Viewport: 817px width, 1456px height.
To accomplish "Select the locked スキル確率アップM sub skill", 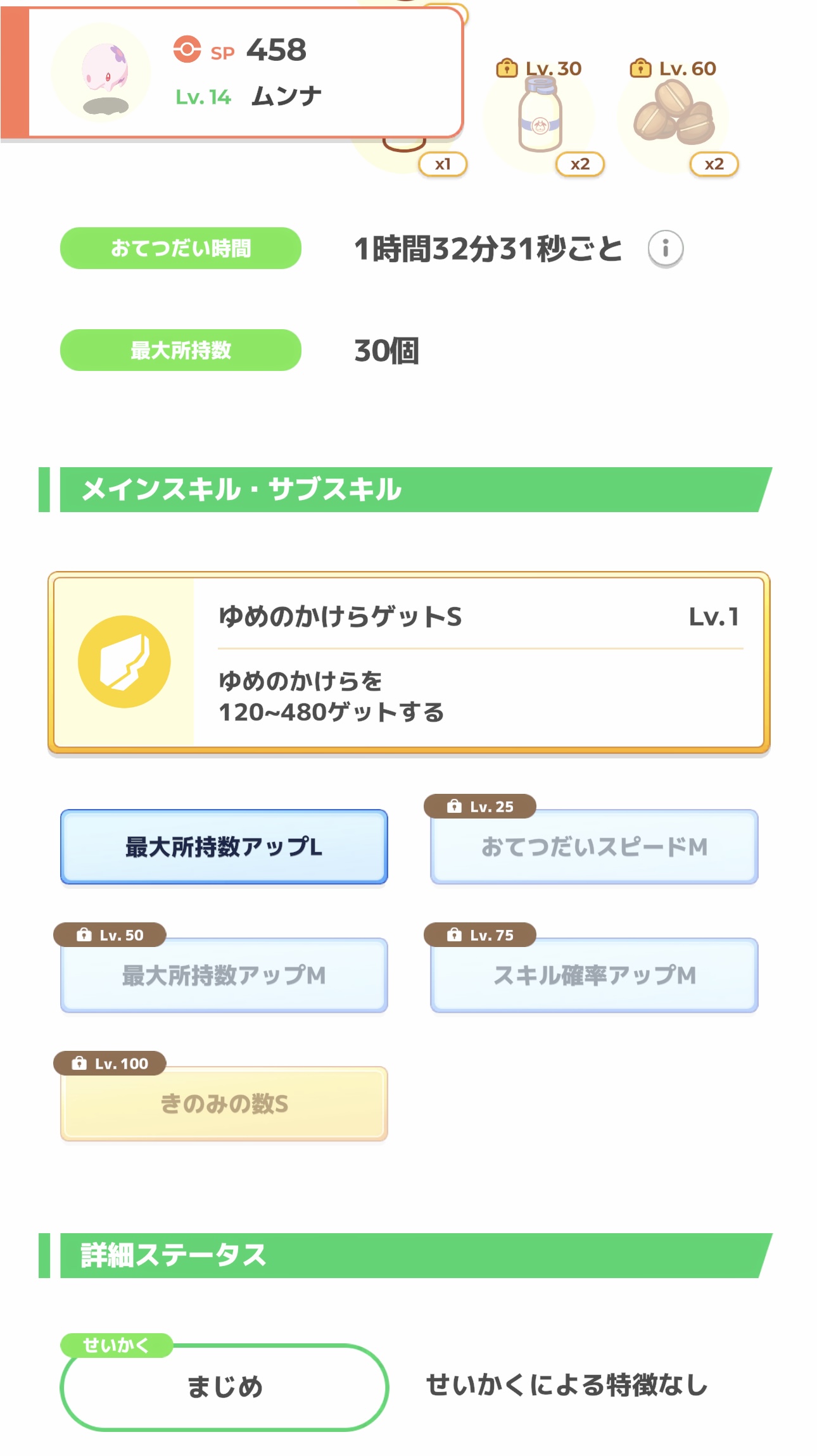I will point(594,976).
